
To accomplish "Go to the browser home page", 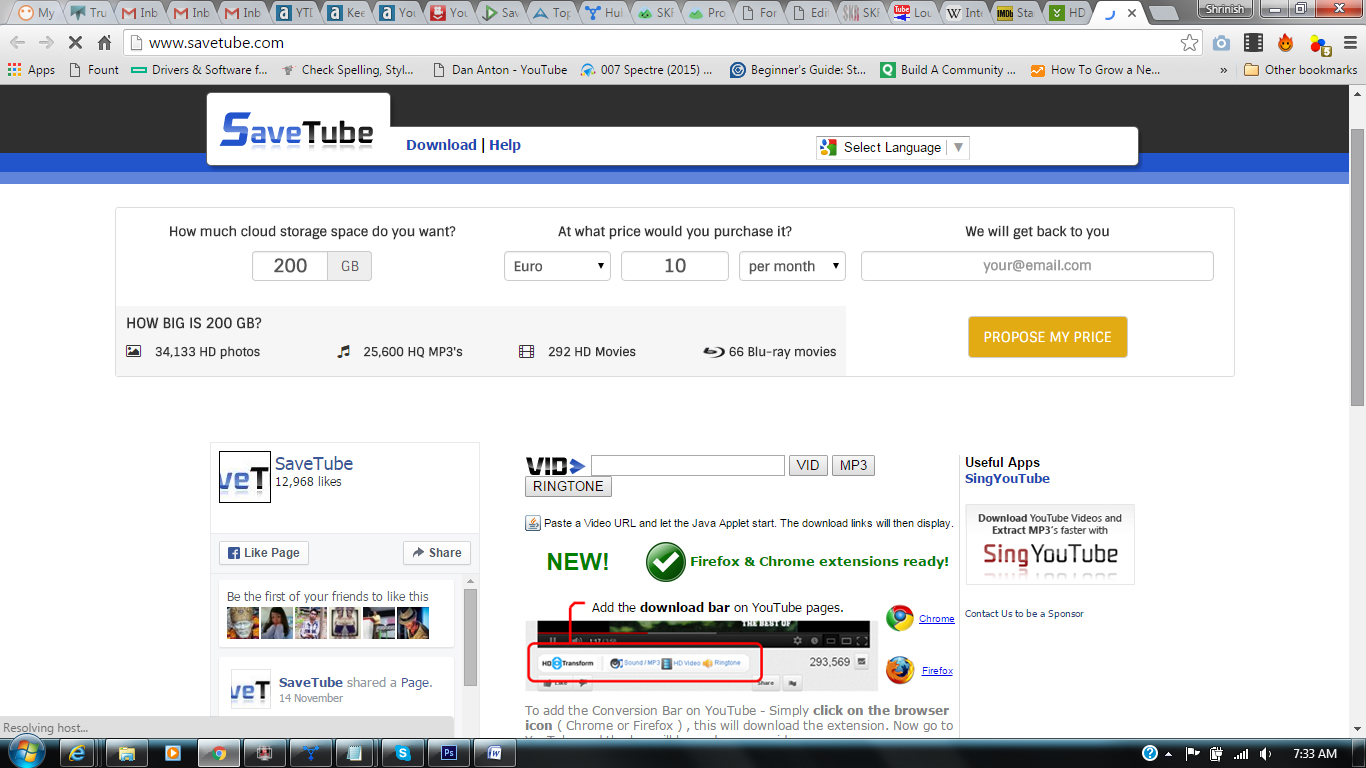I will click(104, 43).
